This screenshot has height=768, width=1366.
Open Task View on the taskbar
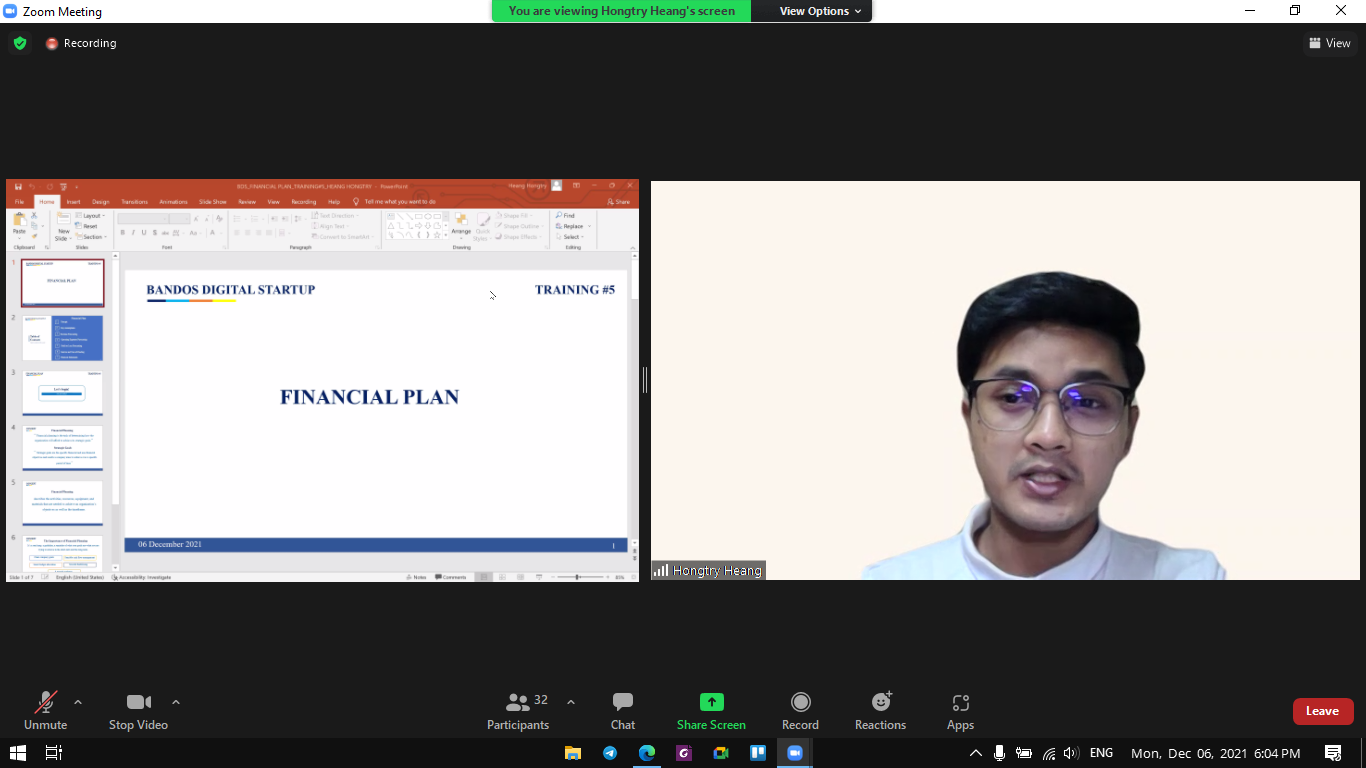[54, 753]
